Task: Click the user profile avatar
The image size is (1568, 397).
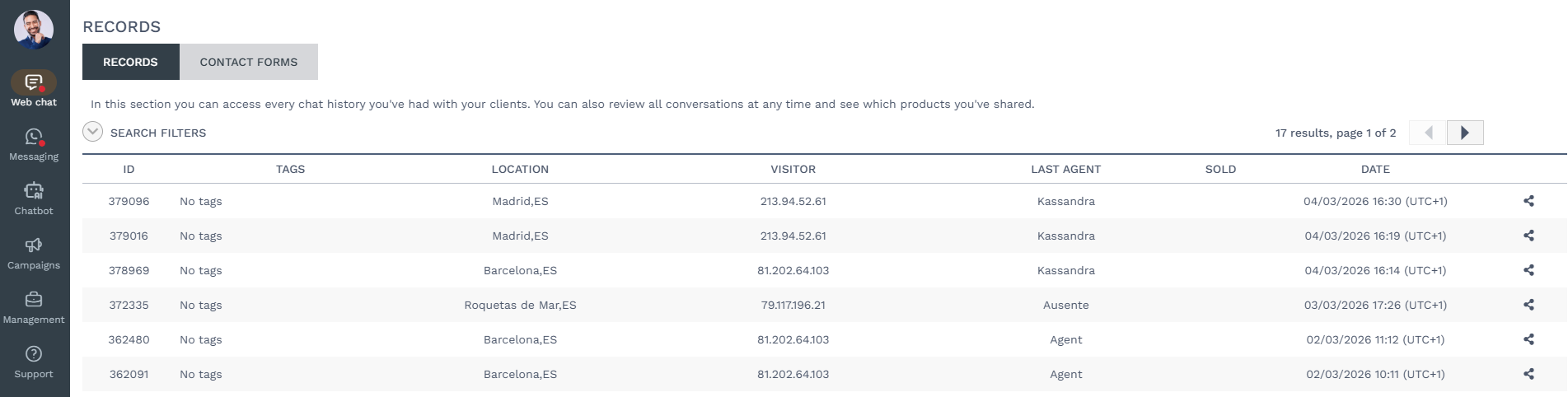Action: tap(34, 30)
